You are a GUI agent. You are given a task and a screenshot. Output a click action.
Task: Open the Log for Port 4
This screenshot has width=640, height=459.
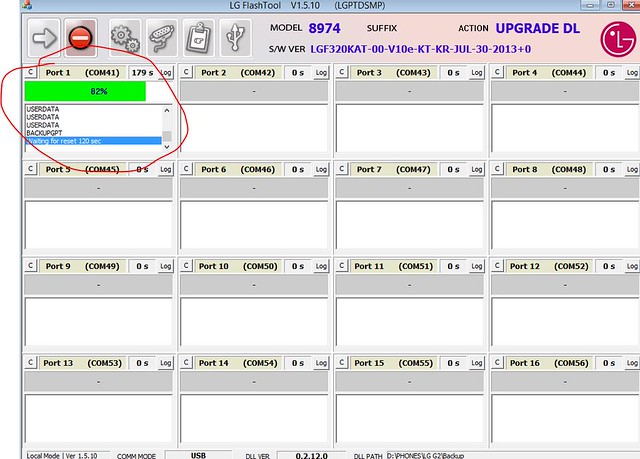click(631, 73)
